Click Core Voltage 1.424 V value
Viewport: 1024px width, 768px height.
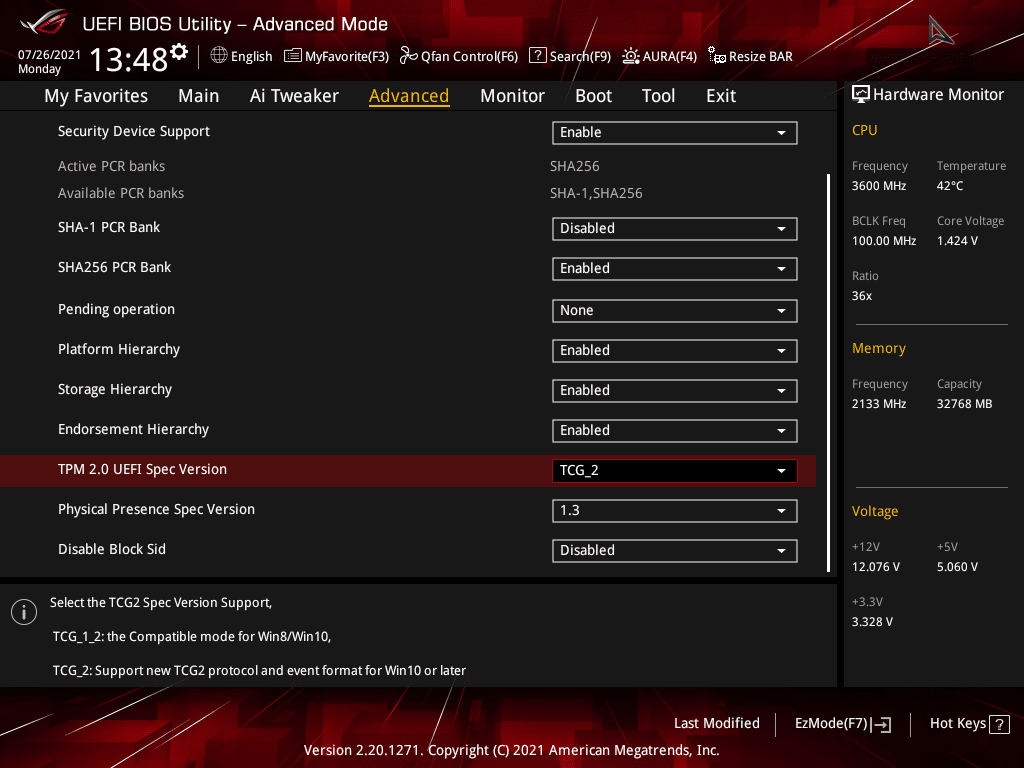tap(957, 241)
